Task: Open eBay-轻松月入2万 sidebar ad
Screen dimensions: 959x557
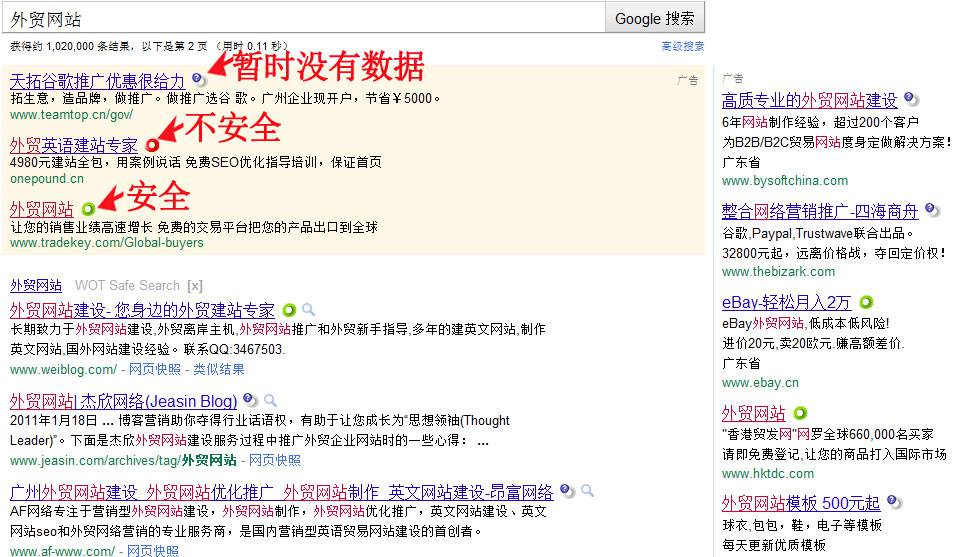Action: (787, 303)
